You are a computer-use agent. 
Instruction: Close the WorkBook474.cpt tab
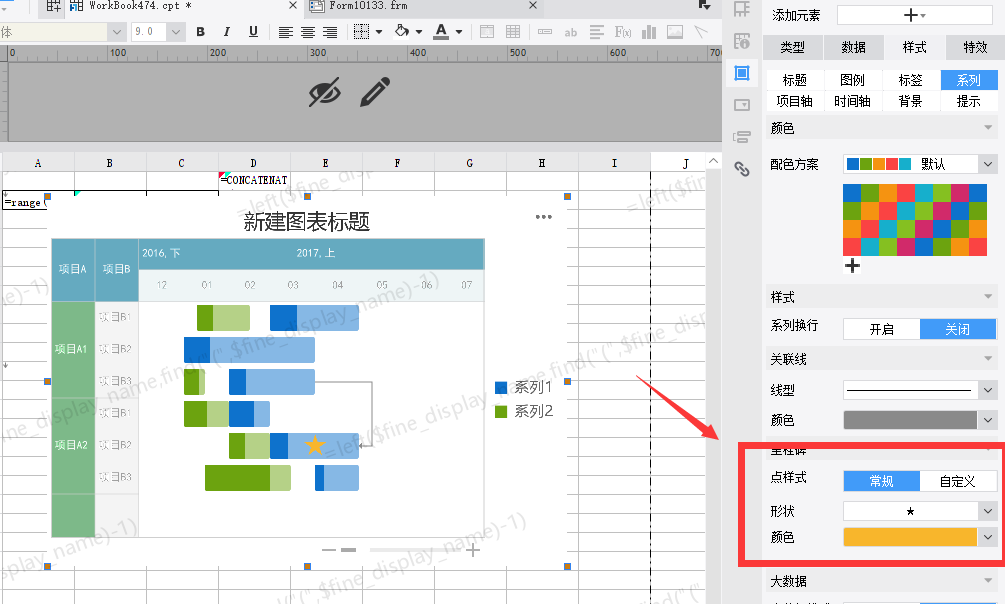pyautogui.click(x=293, y=6)
